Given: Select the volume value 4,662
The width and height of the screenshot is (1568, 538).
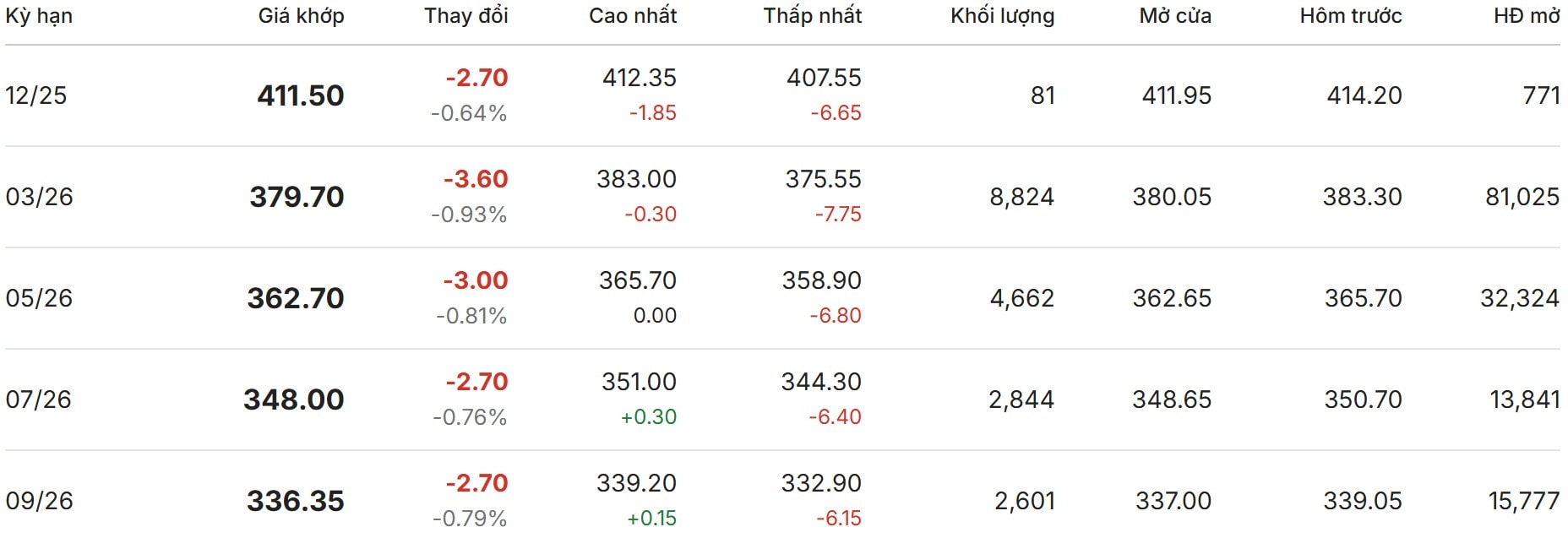Looking at the screenshot, I should click(1021, 298).
